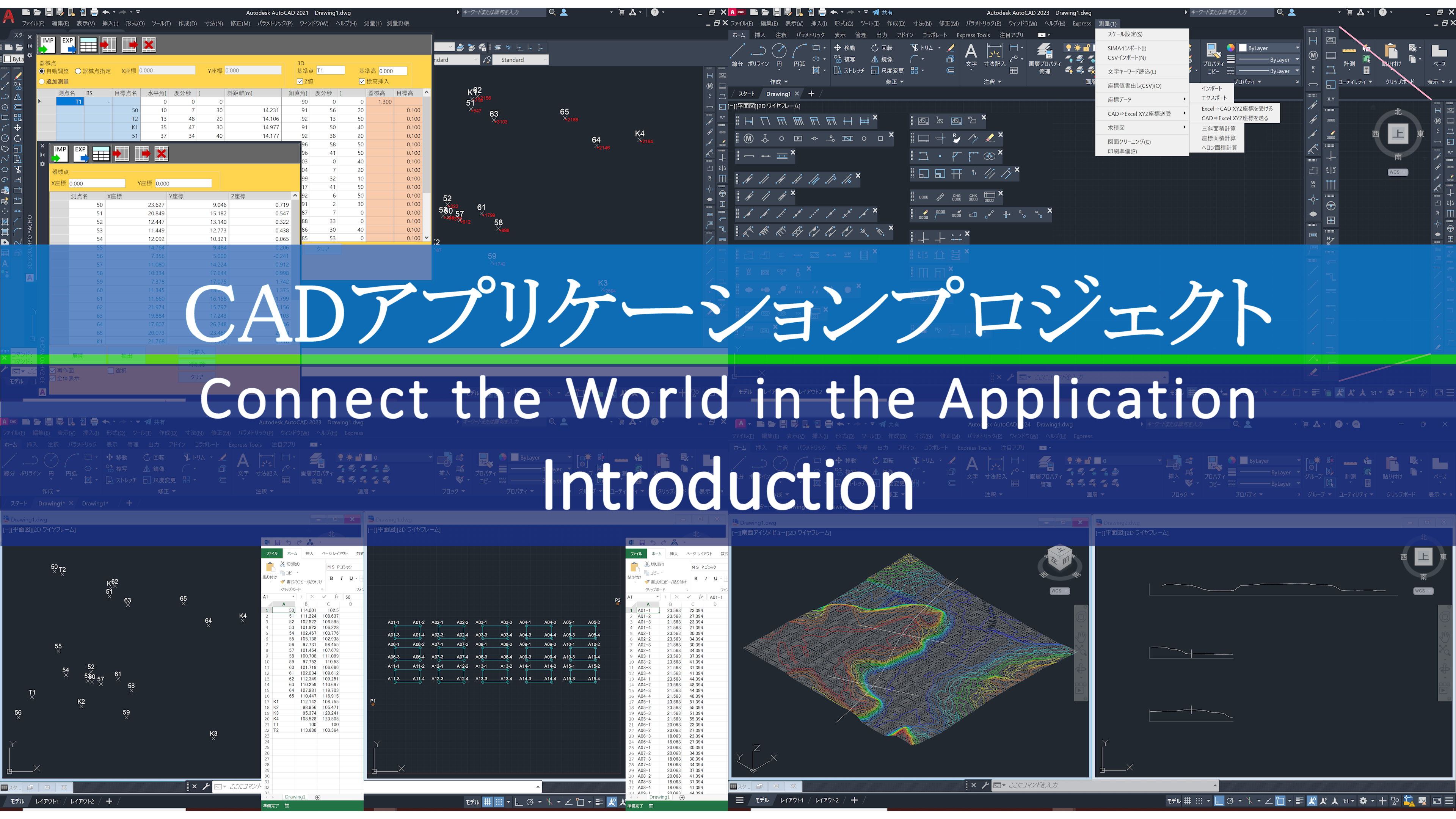
Task: Select the 器械点指定 radio button
Action: (78, 71)
